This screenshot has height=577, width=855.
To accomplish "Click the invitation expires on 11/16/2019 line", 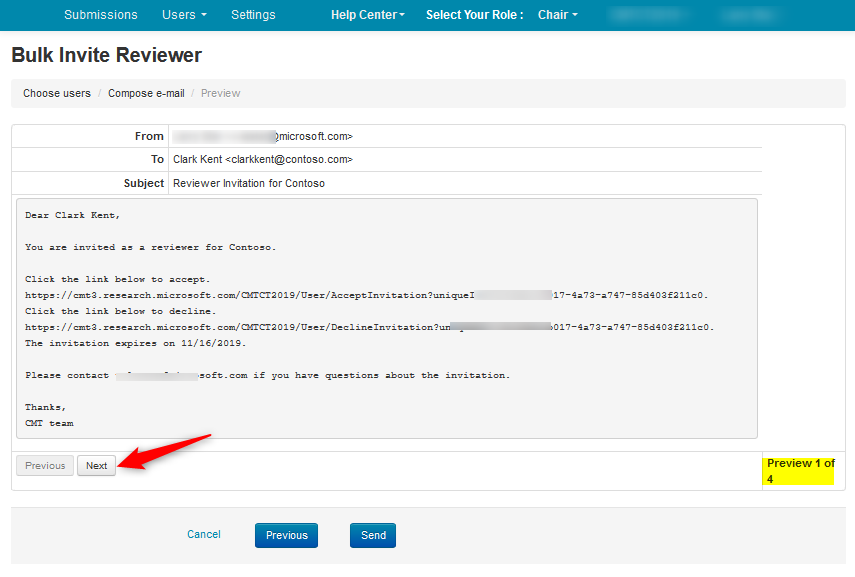I will (135, 343).
